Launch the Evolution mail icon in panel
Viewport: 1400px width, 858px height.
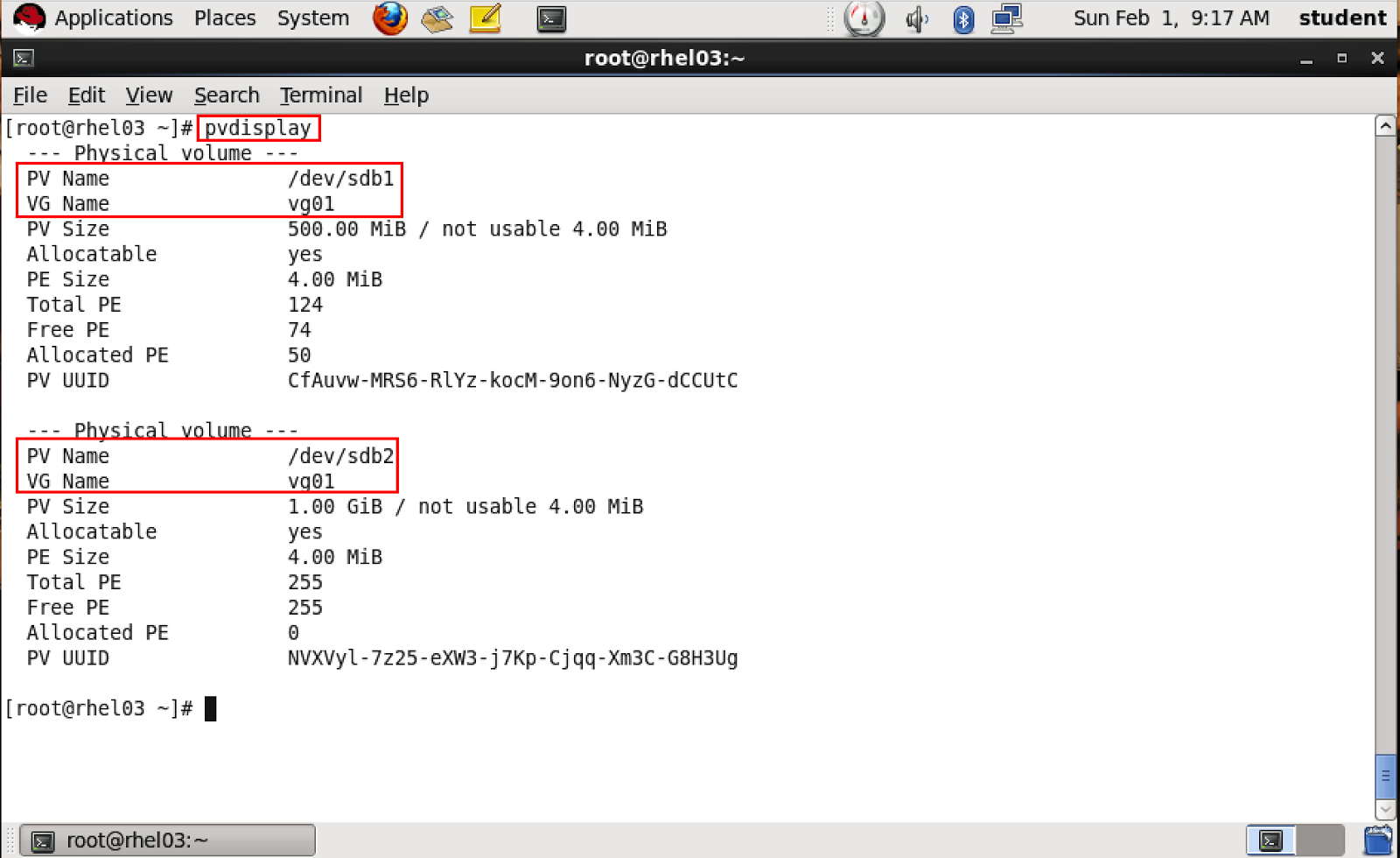tap(437, 18)
